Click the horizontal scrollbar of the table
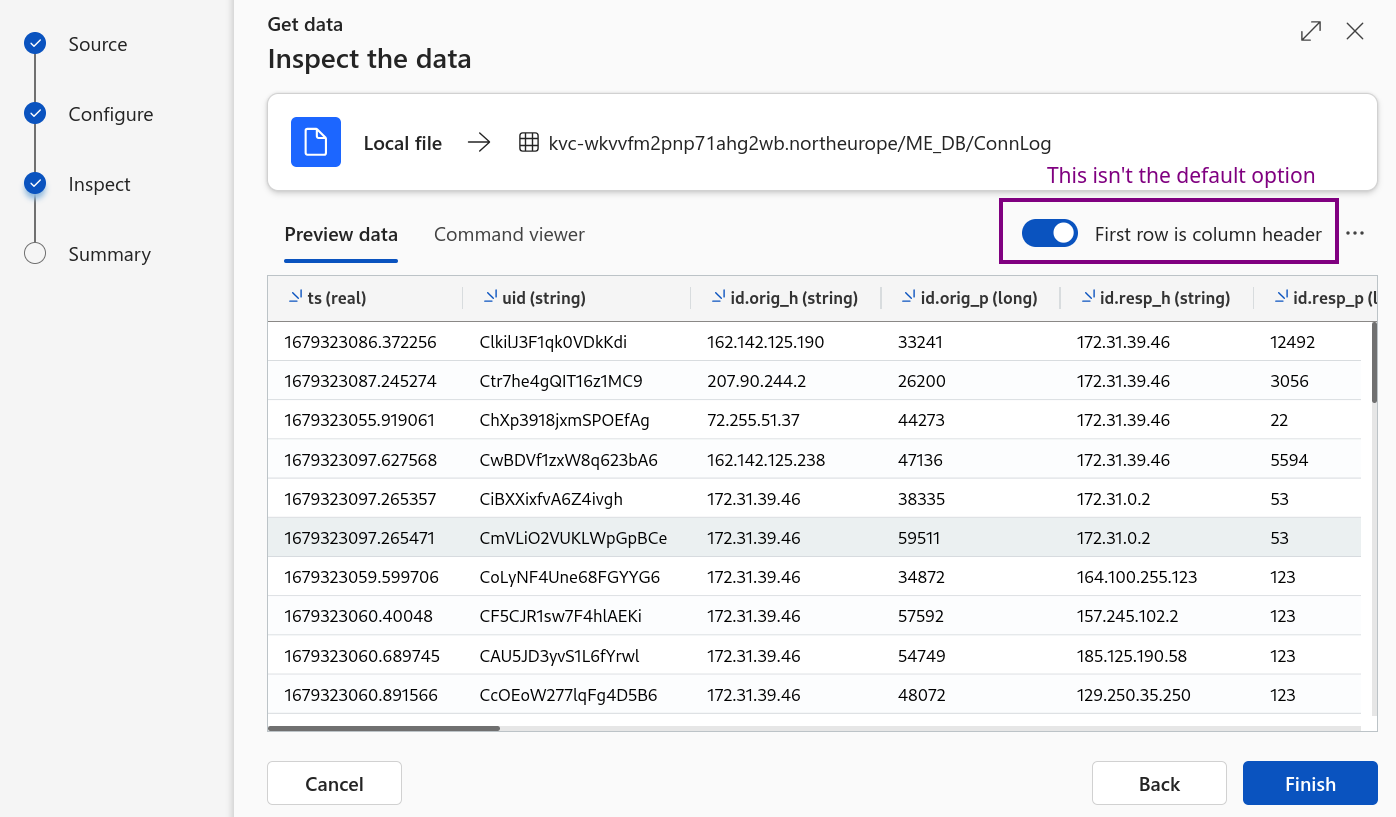The image size is (1396, 817). coord(384,728)
